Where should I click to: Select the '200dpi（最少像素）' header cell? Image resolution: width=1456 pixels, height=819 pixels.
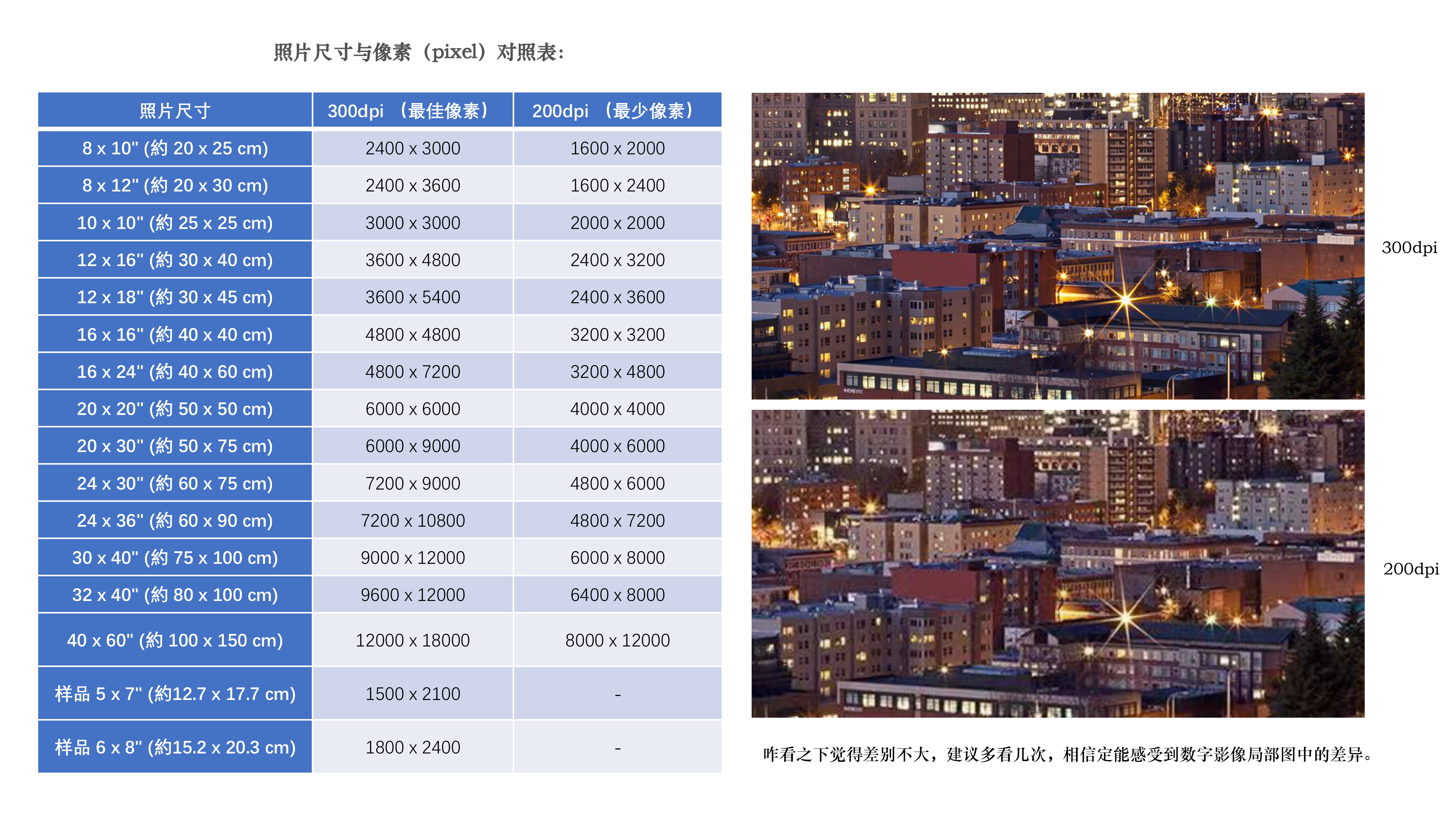click(x=617, y=110)
